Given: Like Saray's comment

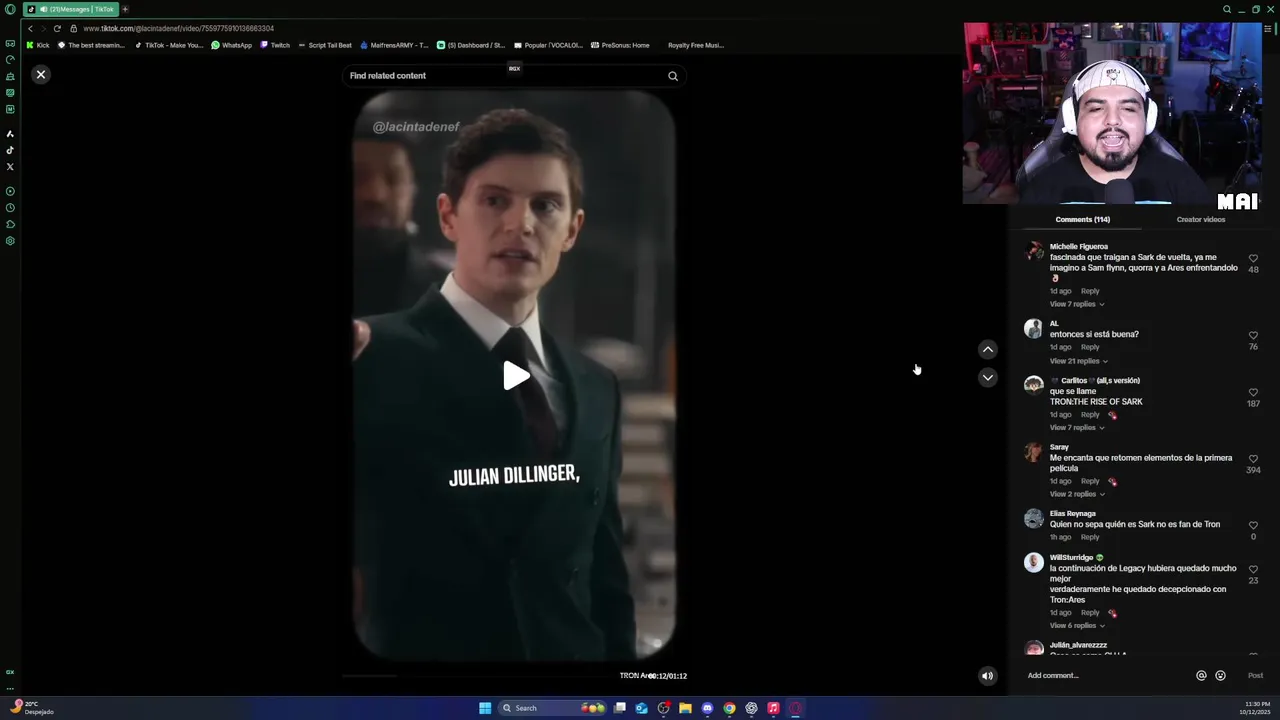Looking at the screenshot, I should [x=1253, y=459].
